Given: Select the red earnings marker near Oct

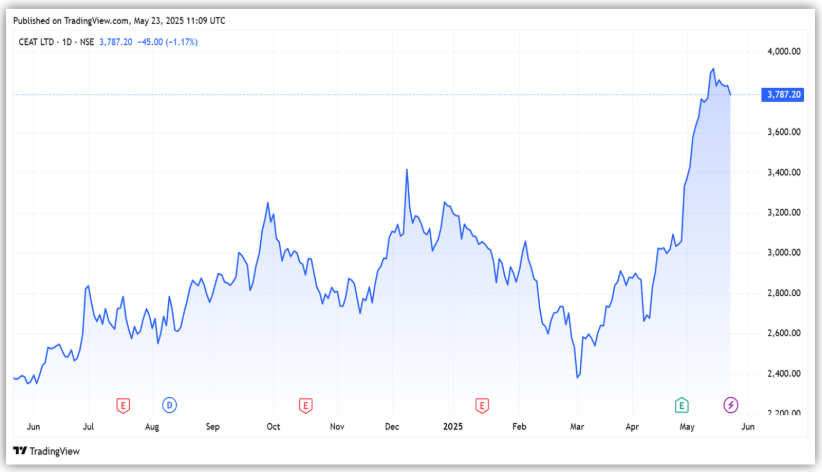Looking at the screenshot, I should [305, 405].
